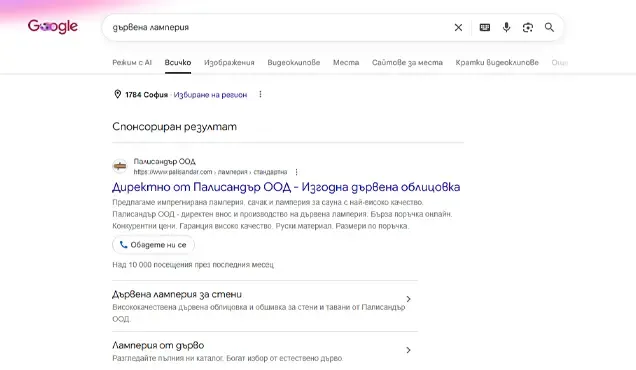Open ad info three-dot menu beside URL
Image resolution: width=636 pixels, height=370 pixels.
click(x=297, y=172)
